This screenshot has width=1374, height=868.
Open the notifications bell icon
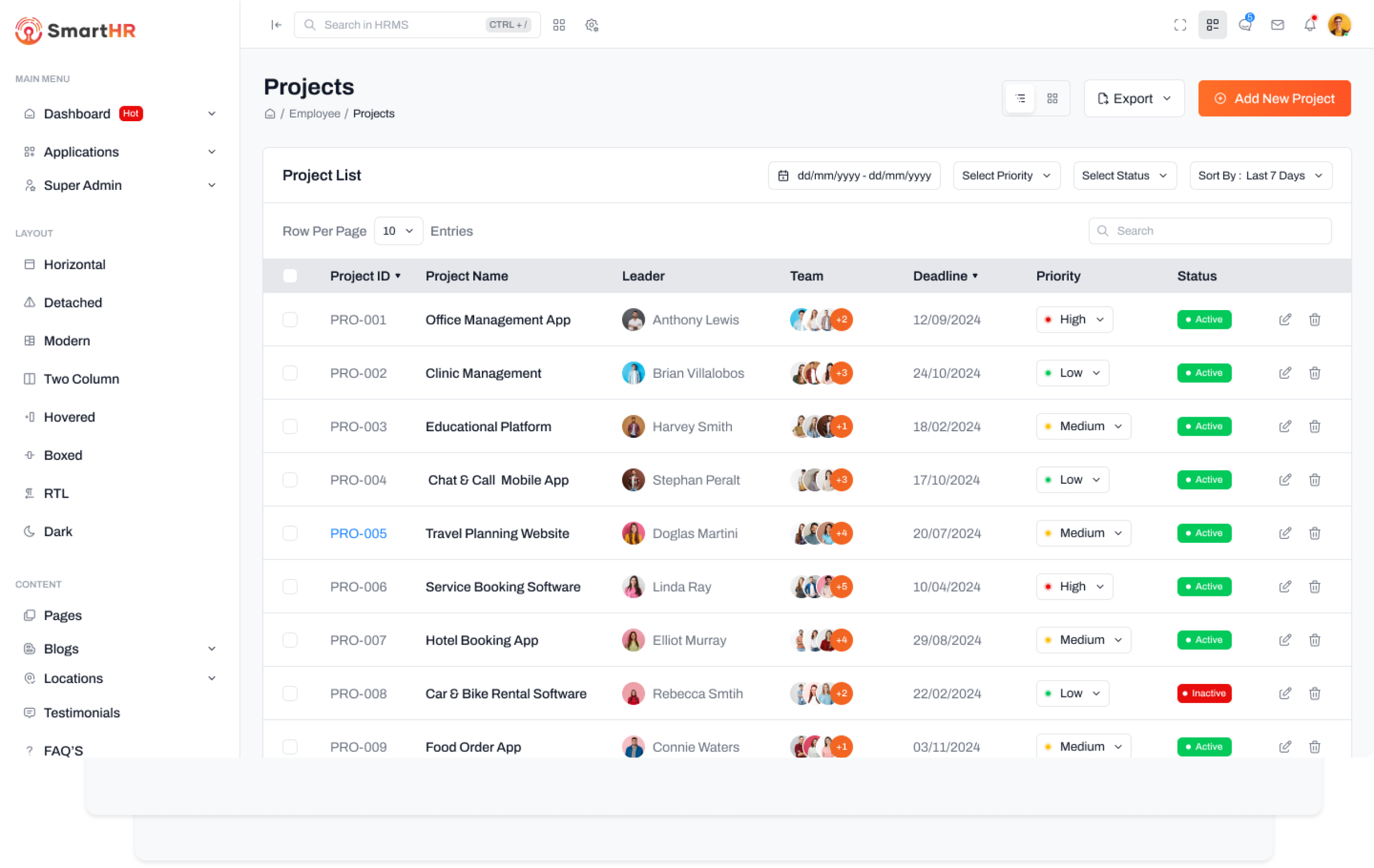1310,25
